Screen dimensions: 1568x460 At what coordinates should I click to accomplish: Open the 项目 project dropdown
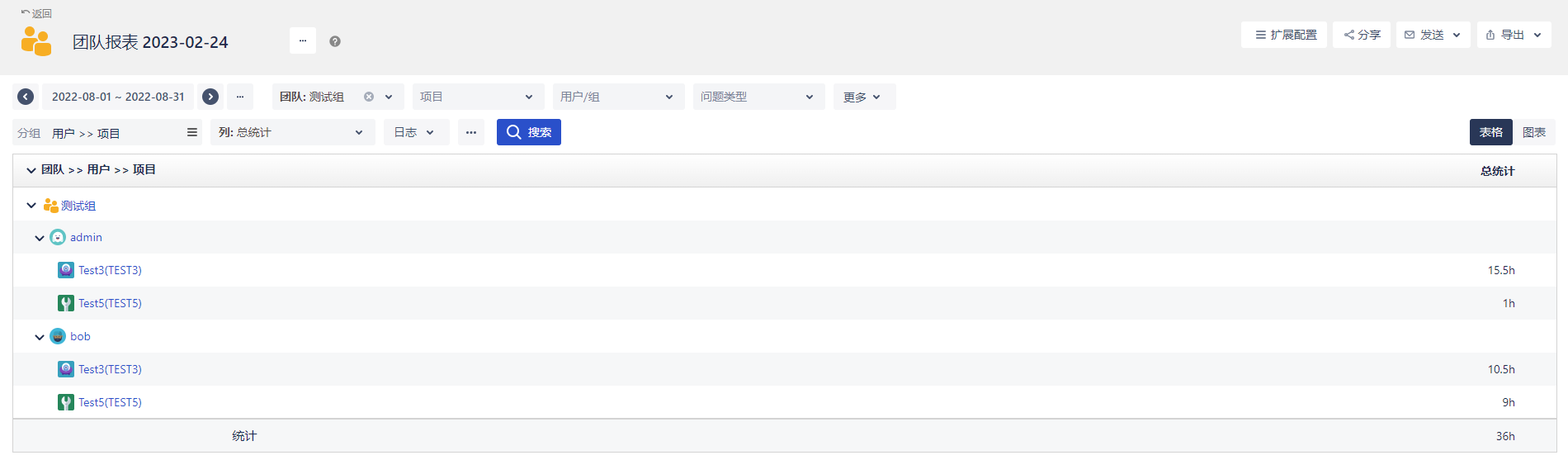pos(477,97)
